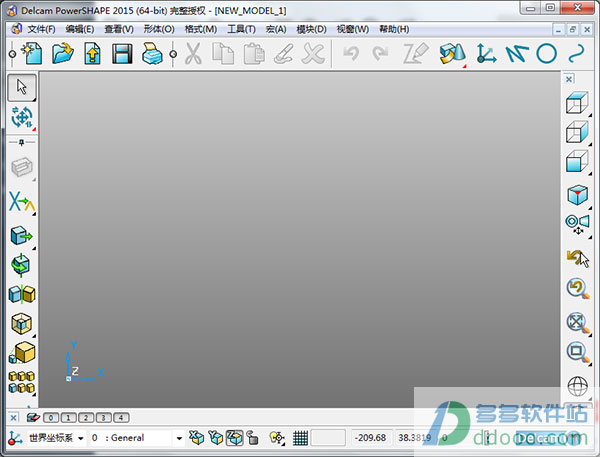Toggle level 3 button
Viewport: 600px width, 457px height.
click(x=104, y=418)
